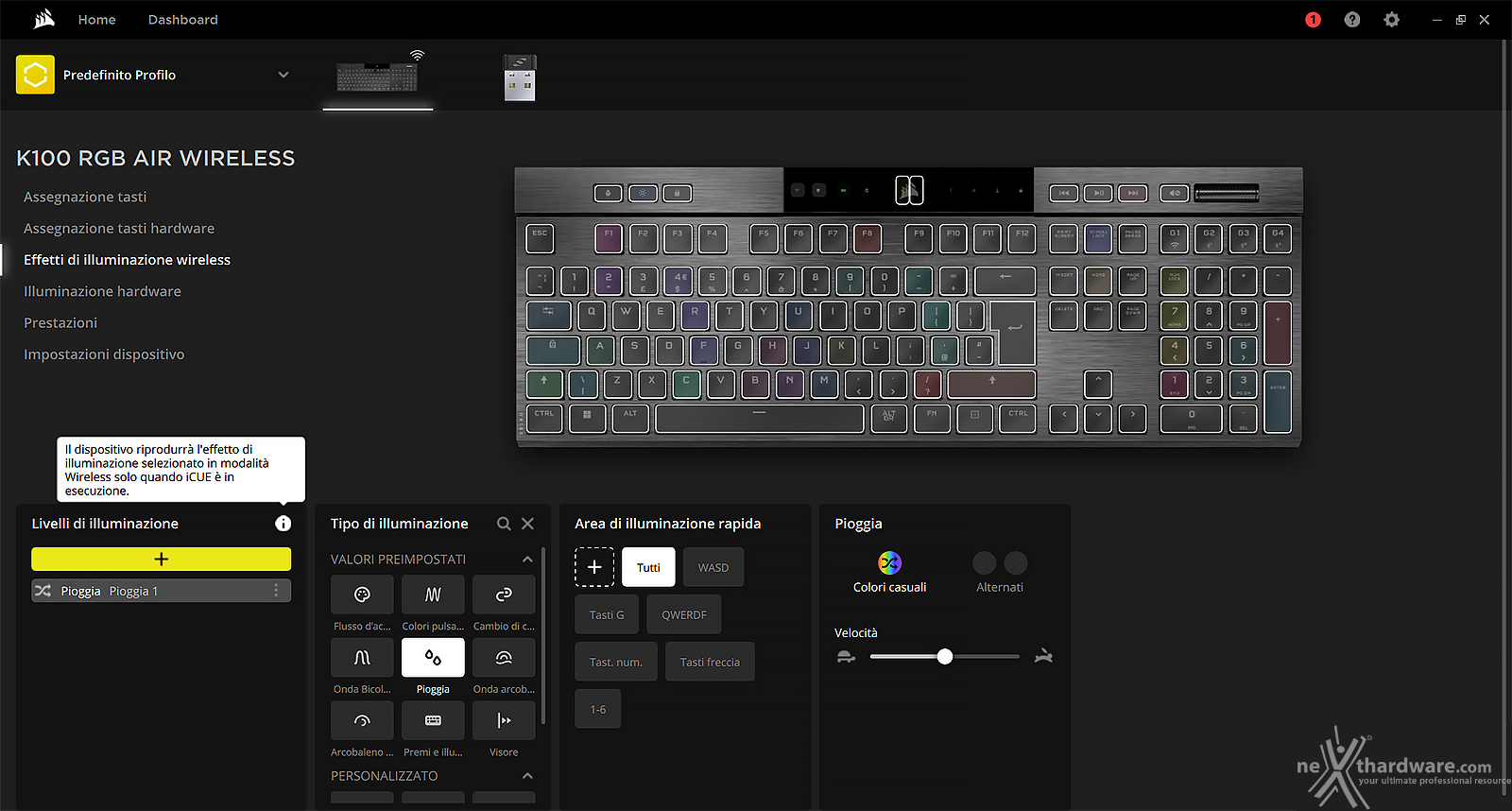Collapse the VALORI PREIMPOSTATI section

click(527, 560)
